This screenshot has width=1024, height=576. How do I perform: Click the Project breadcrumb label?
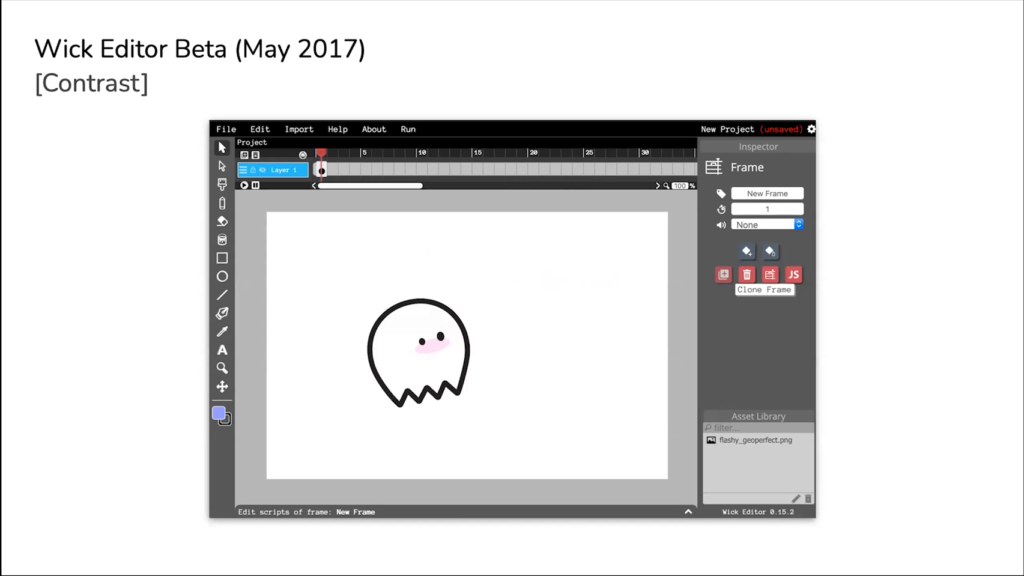pyautogui.click(x=252, y=142)
